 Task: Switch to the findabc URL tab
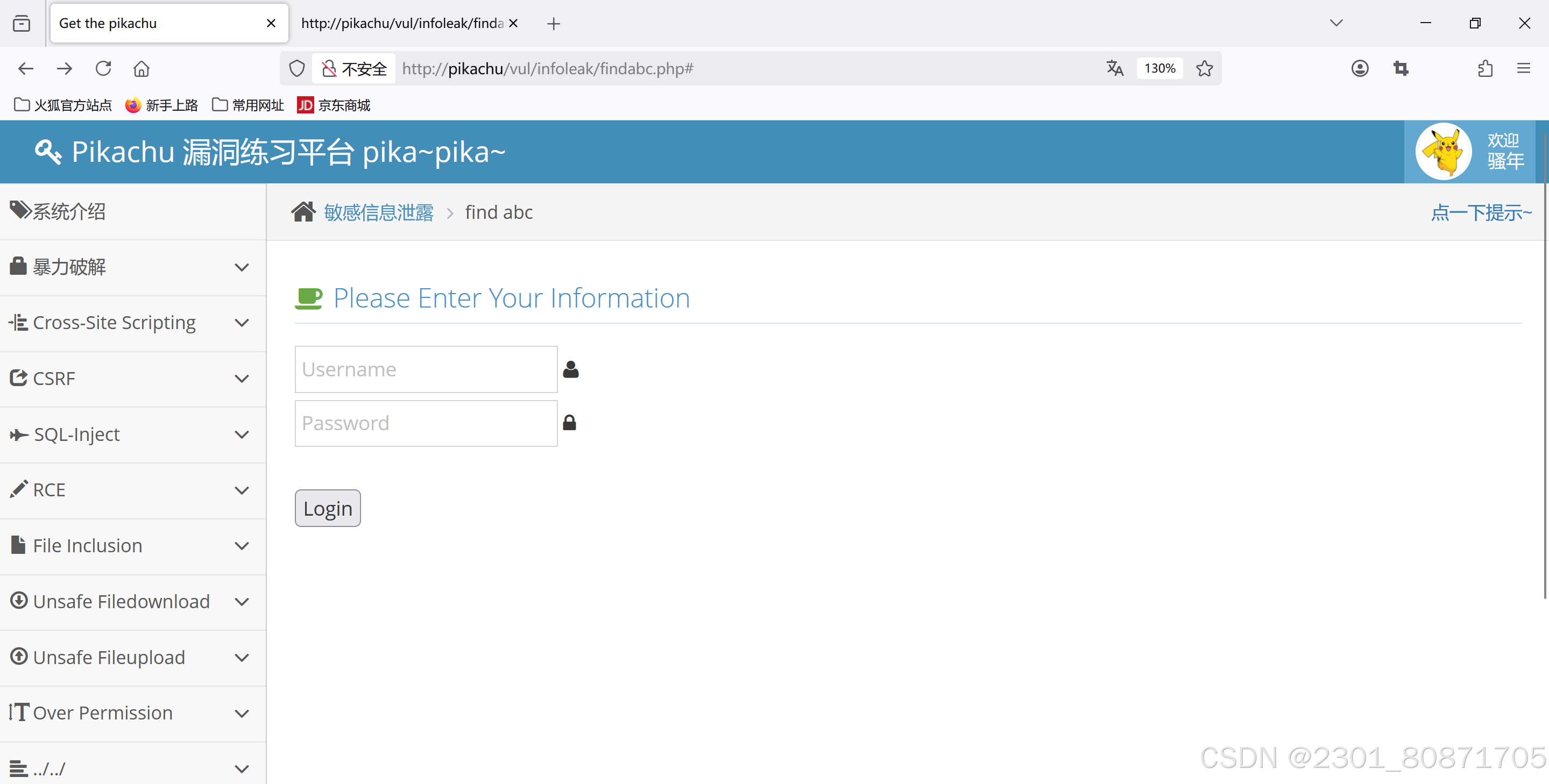[403, 23]
